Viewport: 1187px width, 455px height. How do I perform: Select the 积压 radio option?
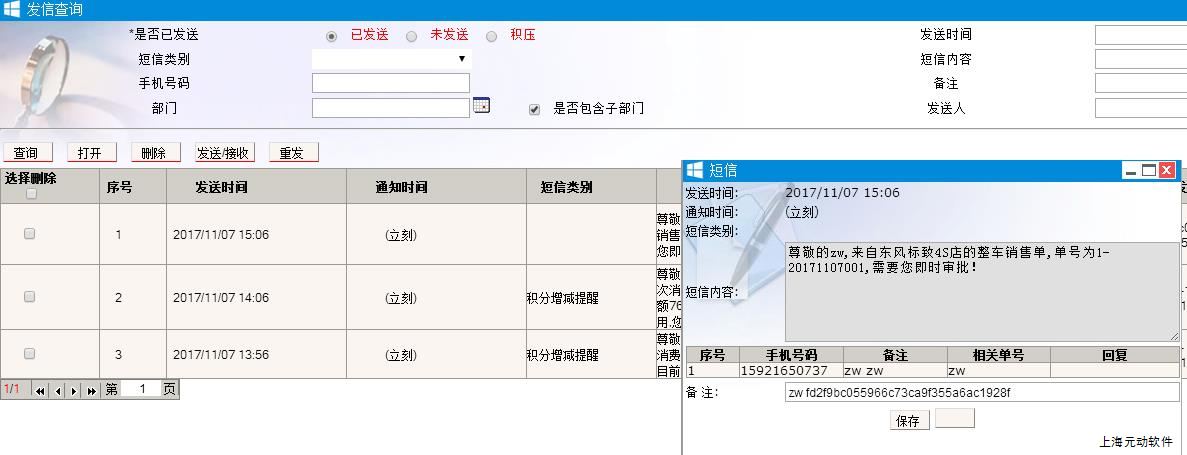click(491, 36)
